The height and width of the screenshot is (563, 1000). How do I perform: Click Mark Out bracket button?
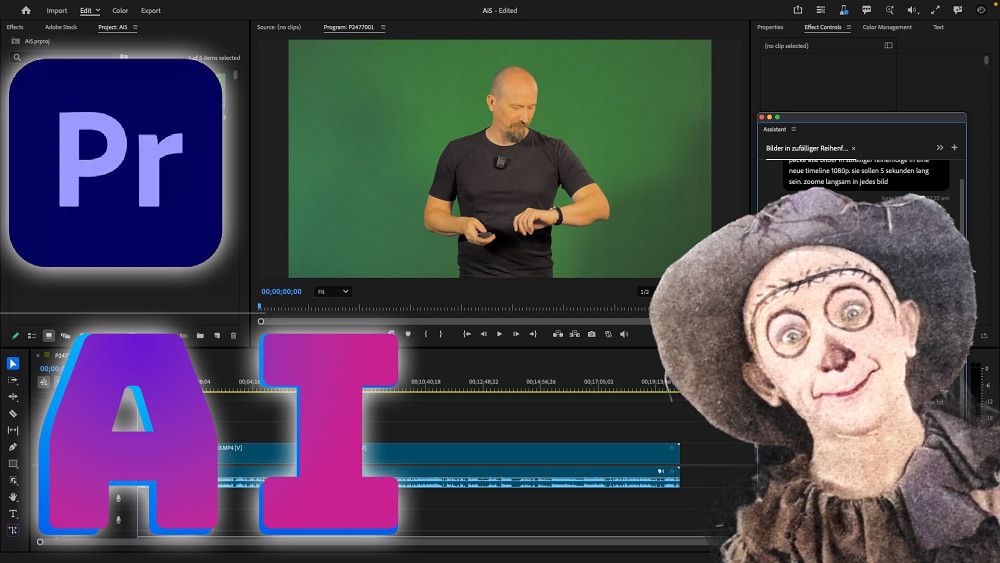[441, 334]
